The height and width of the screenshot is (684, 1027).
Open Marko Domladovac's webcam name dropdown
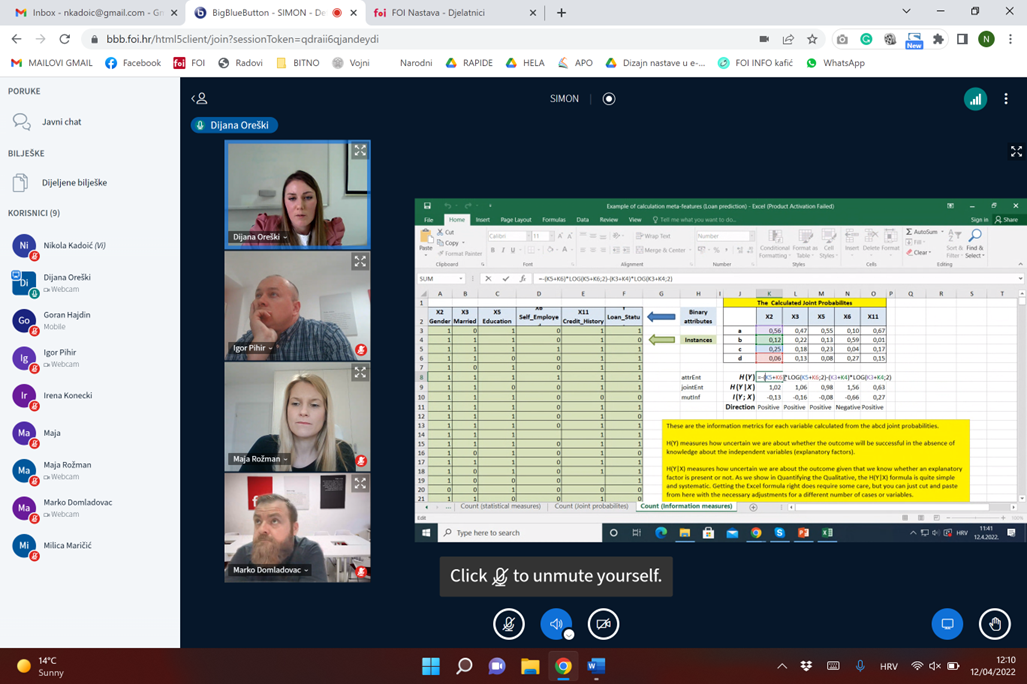[270, 570]
